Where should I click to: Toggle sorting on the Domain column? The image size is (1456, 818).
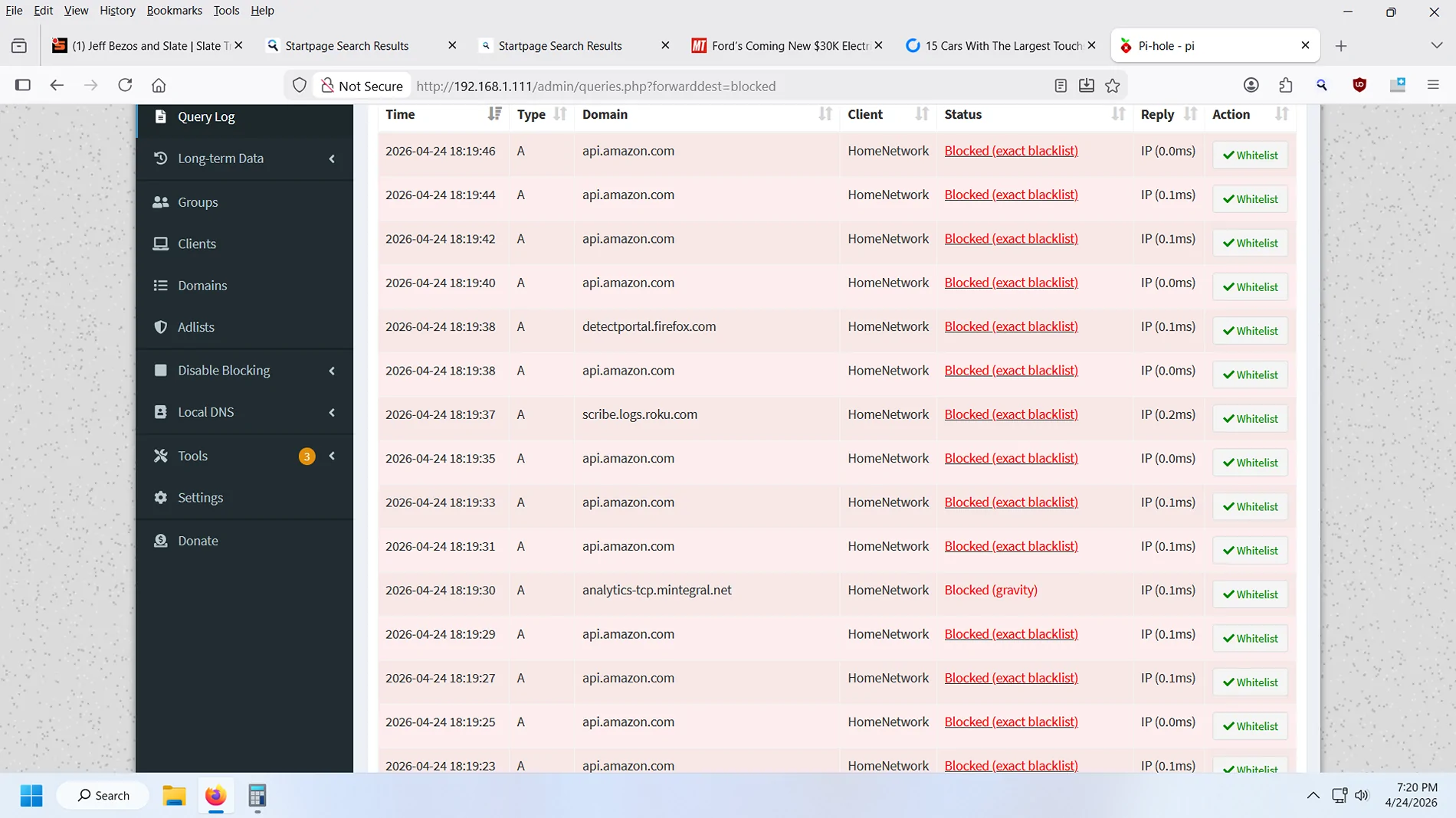[x=825, y=114]
